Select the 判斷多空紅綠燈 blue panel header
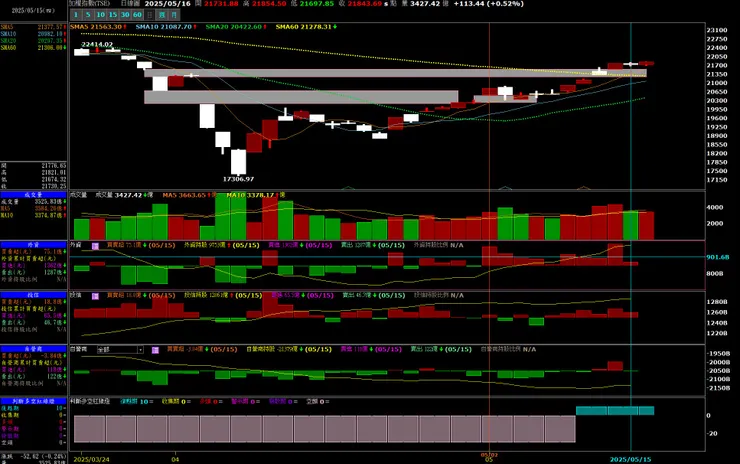The width and height of the screenshot is (740, 464). pos(34,401)
